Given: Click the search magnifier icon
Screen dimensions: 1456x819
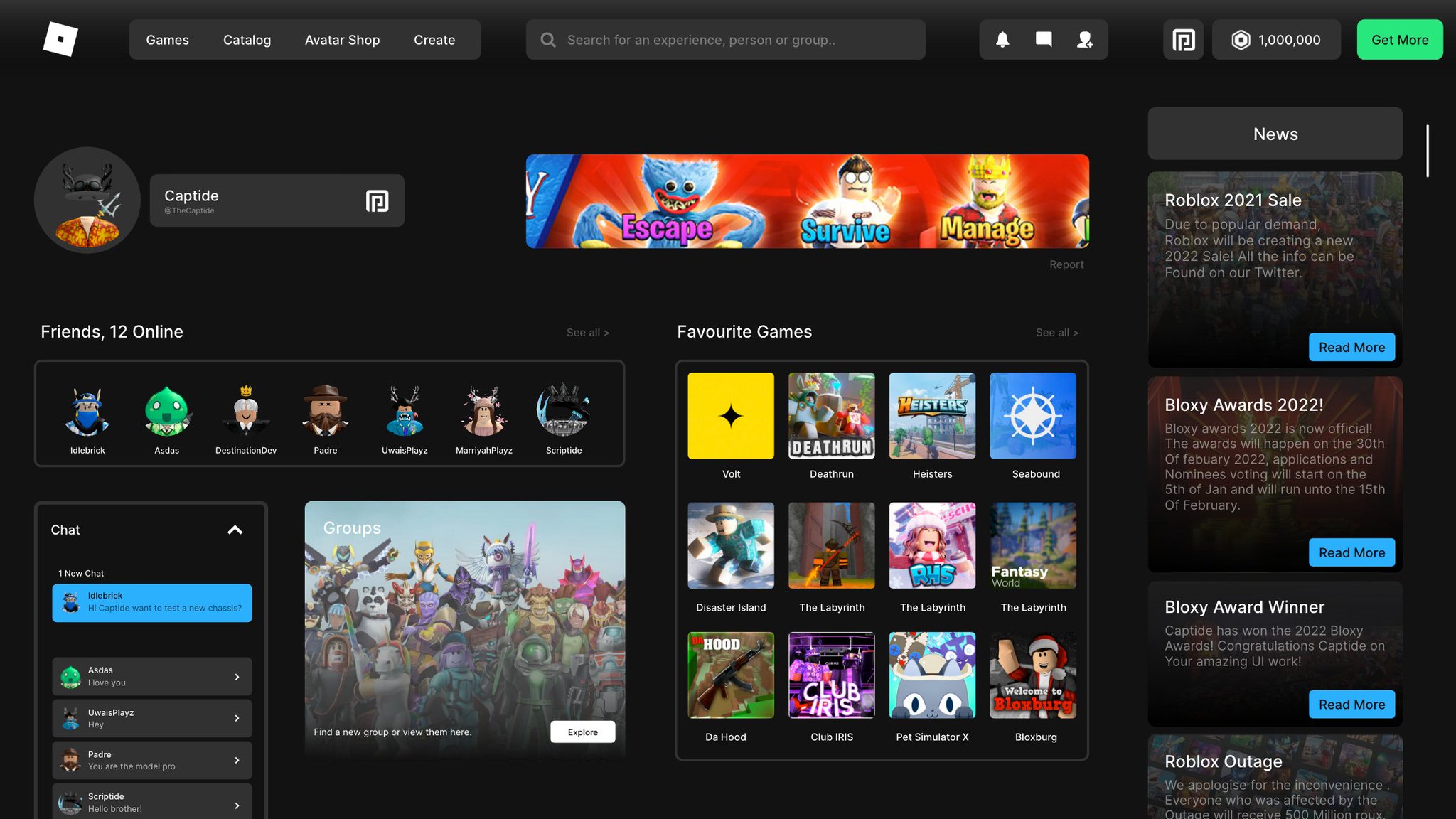Looking at the screenshot, I should point(548,40).
